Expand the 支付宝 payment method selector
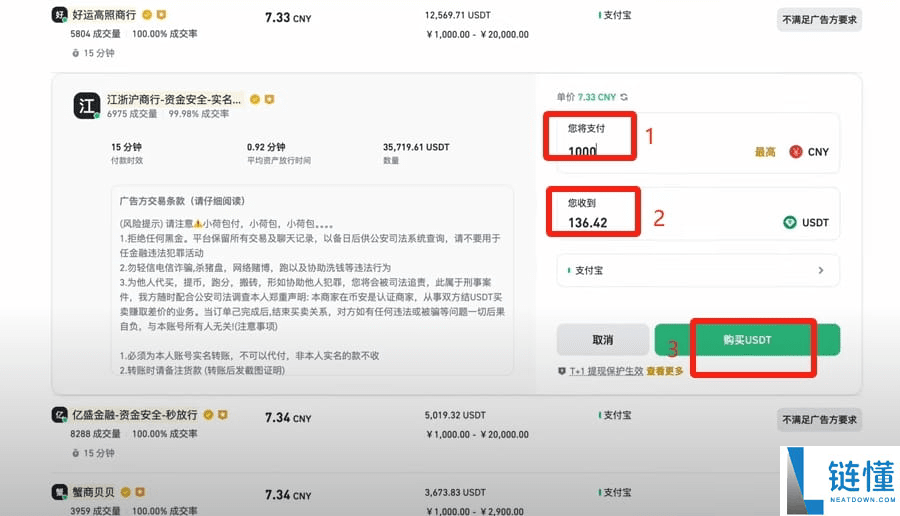 point(697,270)
